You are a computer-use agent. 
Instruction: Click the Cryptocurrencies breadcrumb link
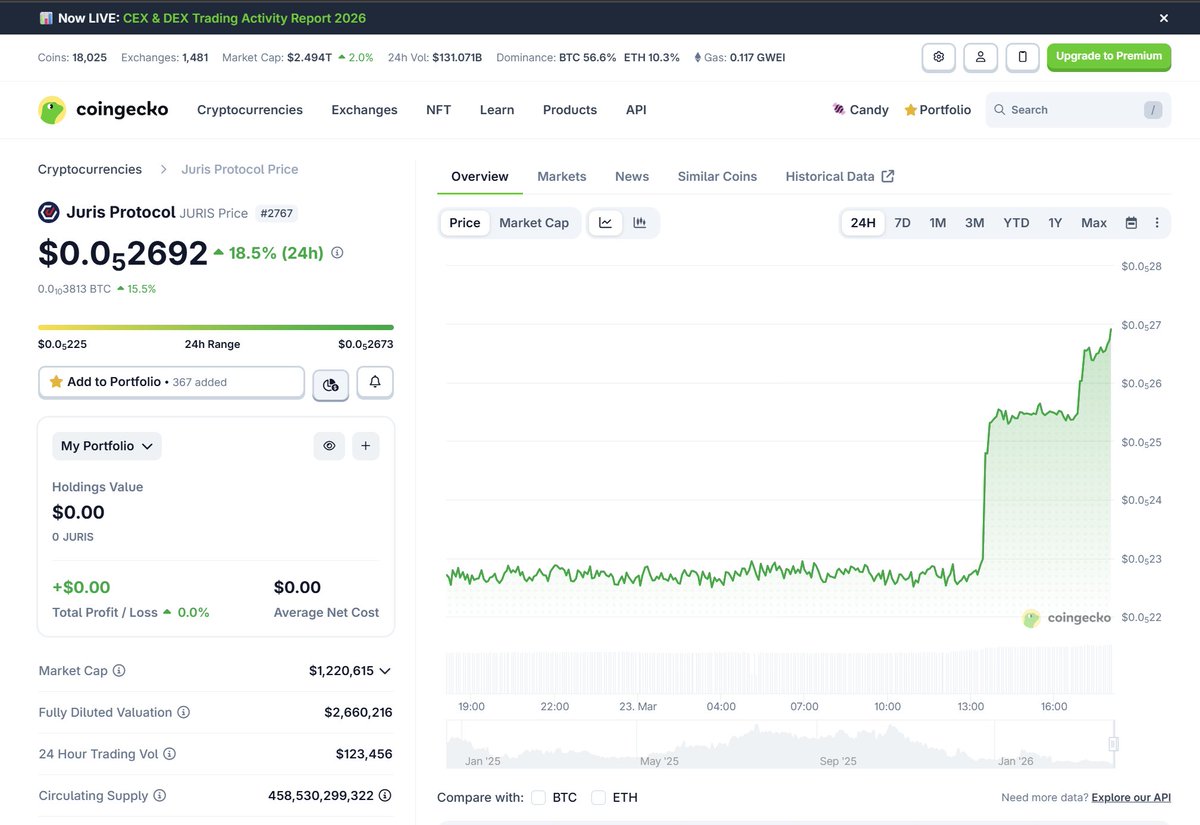click(x=90, y=169)
